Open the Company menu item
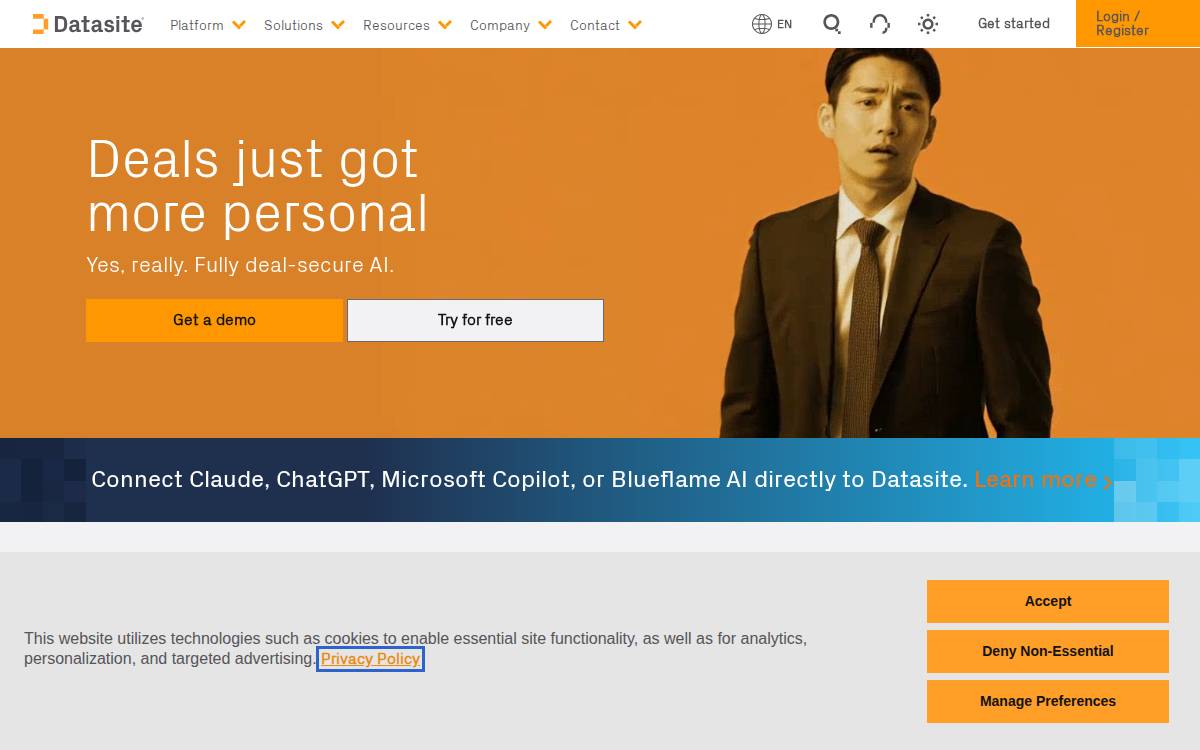 point(500,25)
